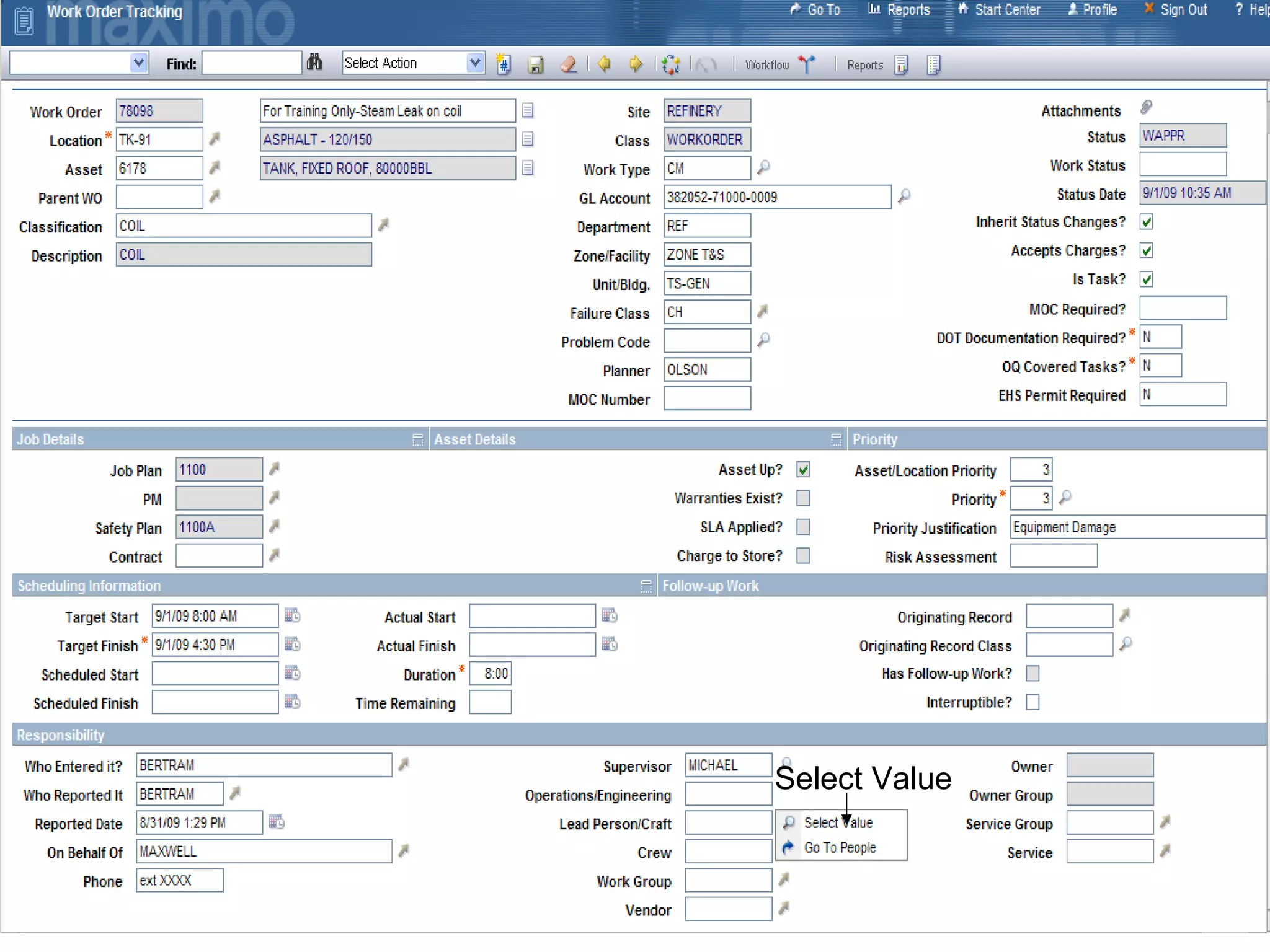Click the Save record disk icon

[536, 64]
